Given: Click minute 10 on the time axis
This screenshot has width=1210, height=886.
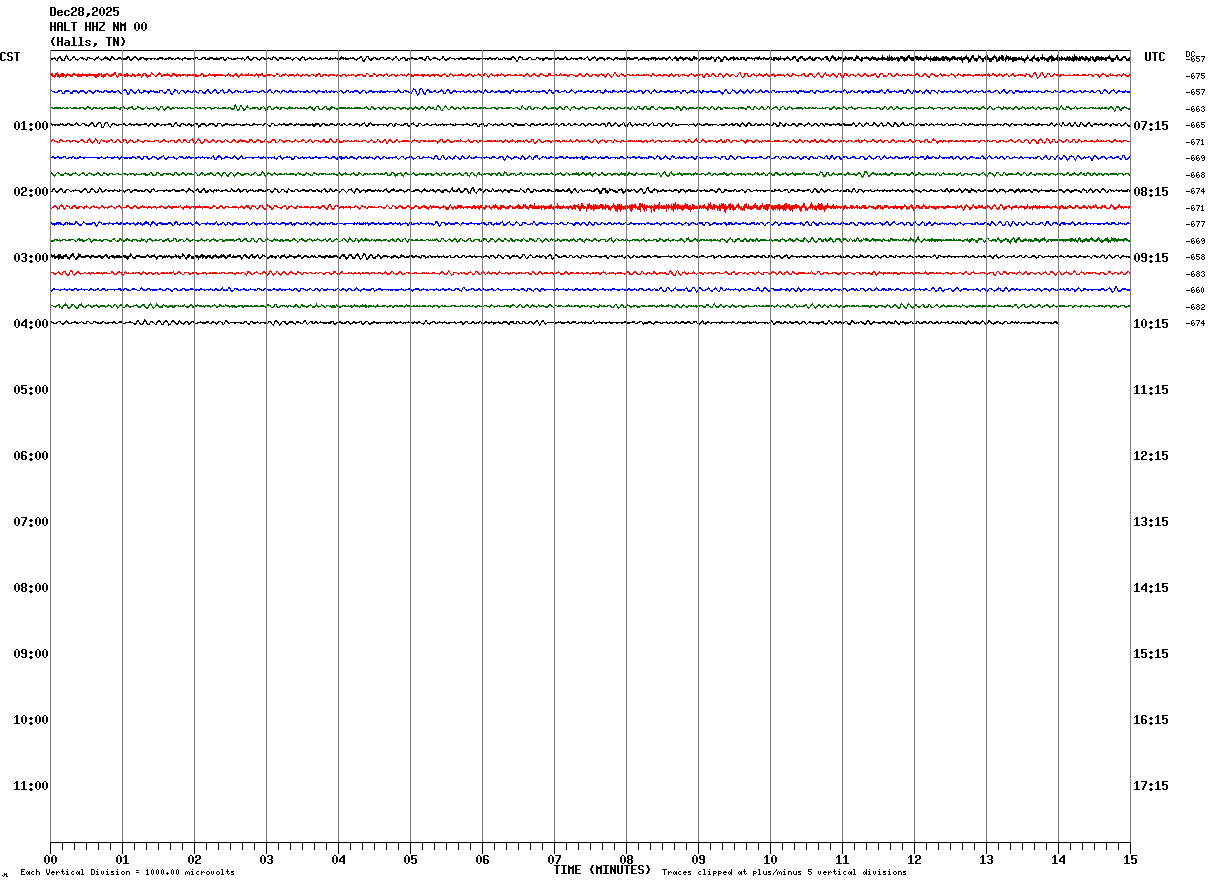Looking at the screenshot, I should point(770,860).
